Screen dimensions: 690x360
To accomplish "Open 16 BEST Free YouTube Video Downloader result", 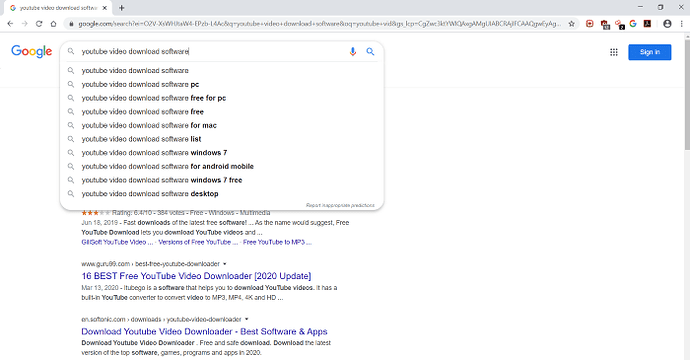I will [196, 276].
